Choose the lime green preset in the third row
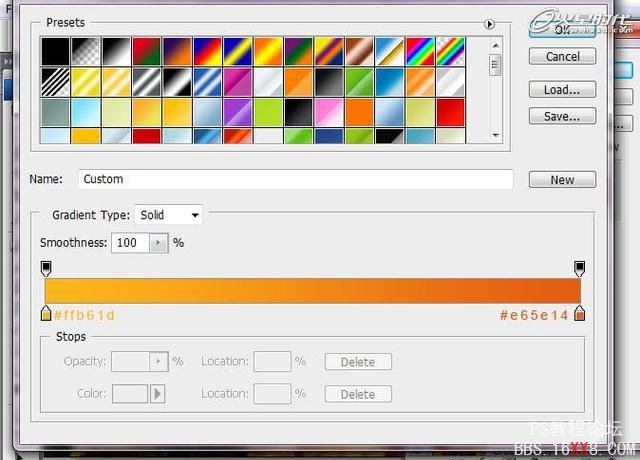 [268, 112]
